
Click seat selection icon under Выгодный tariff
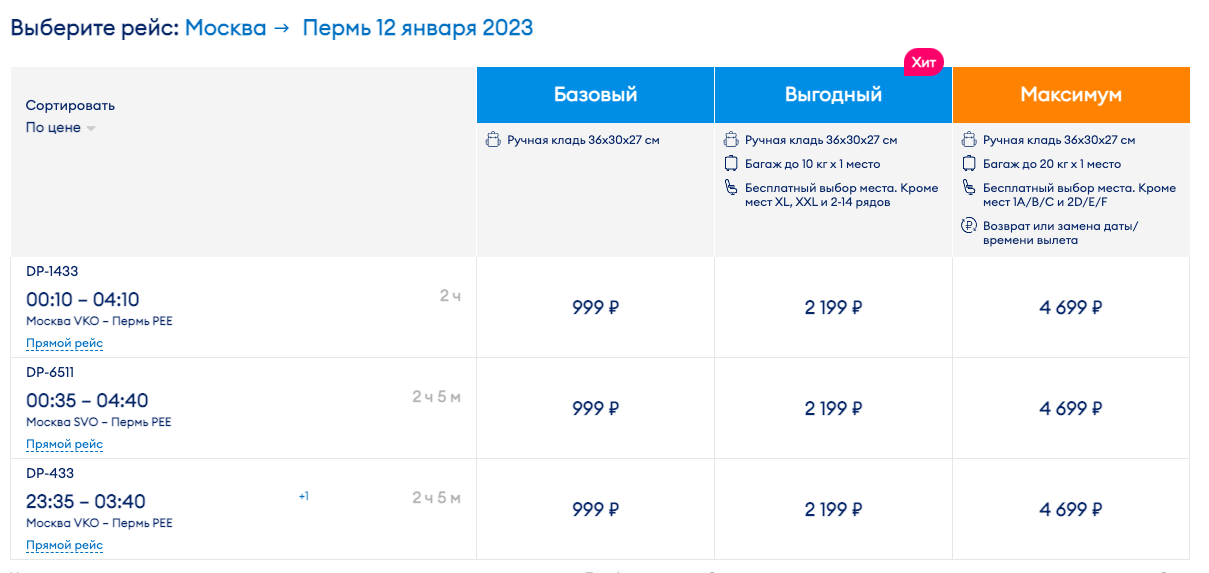coord(730,188)
